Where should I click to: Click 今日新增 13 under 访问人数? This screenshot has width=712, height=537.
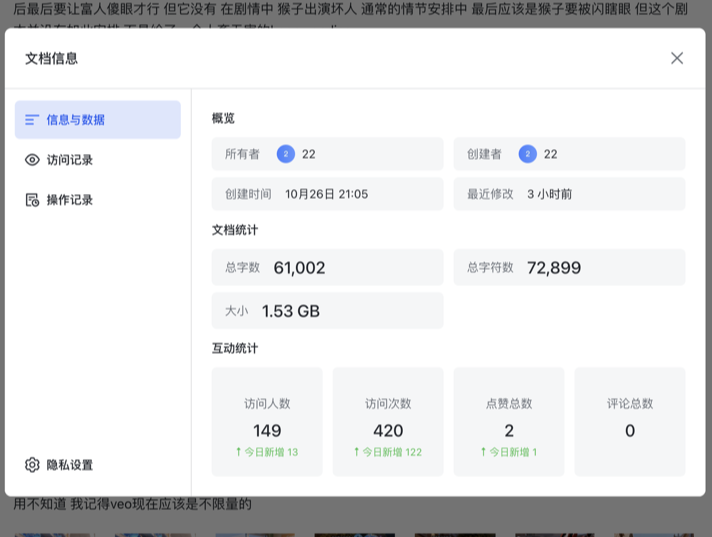point(267,452)
